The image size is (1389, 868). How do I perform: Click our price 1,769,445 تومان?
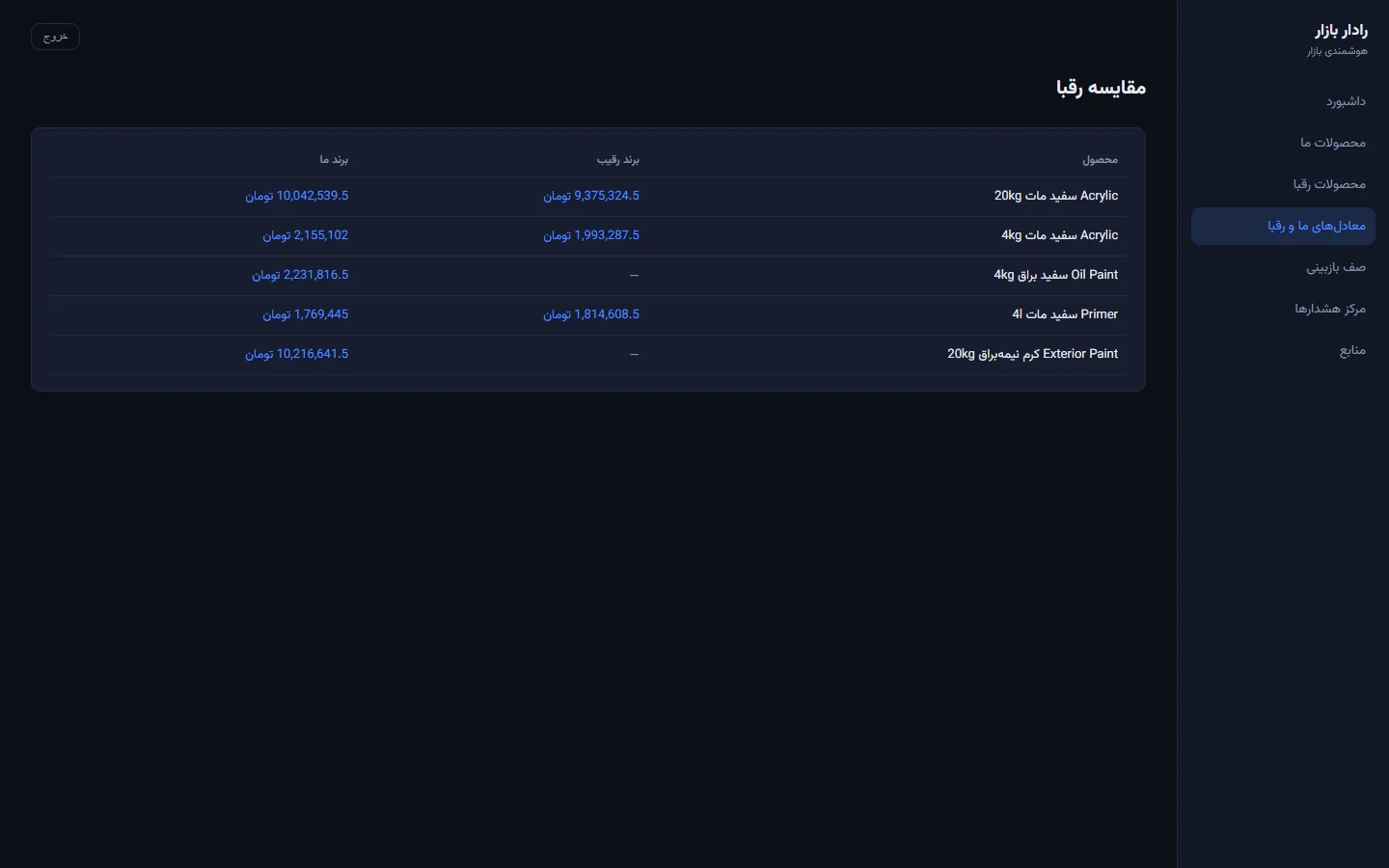click(x=306, y=314)
